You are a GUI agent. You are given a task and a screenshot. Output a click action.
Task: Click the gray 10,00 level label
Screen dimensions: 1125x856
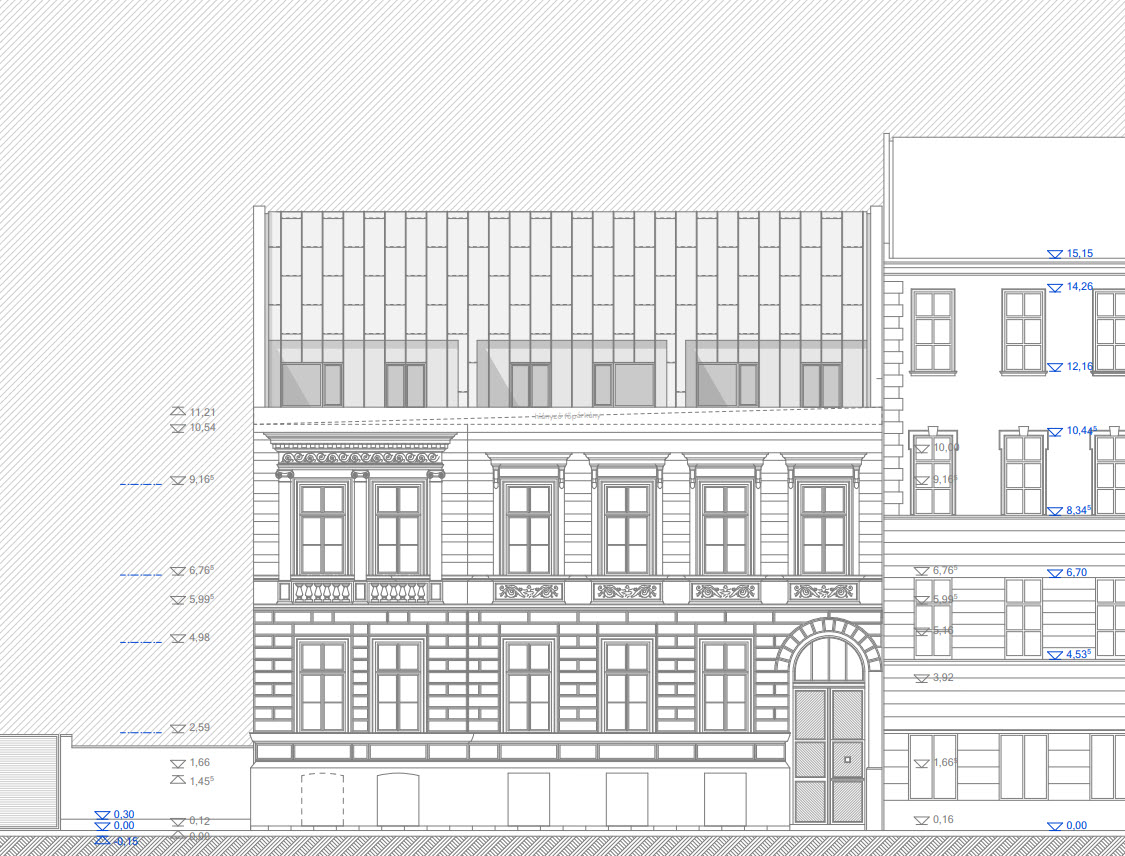(946, 448)
